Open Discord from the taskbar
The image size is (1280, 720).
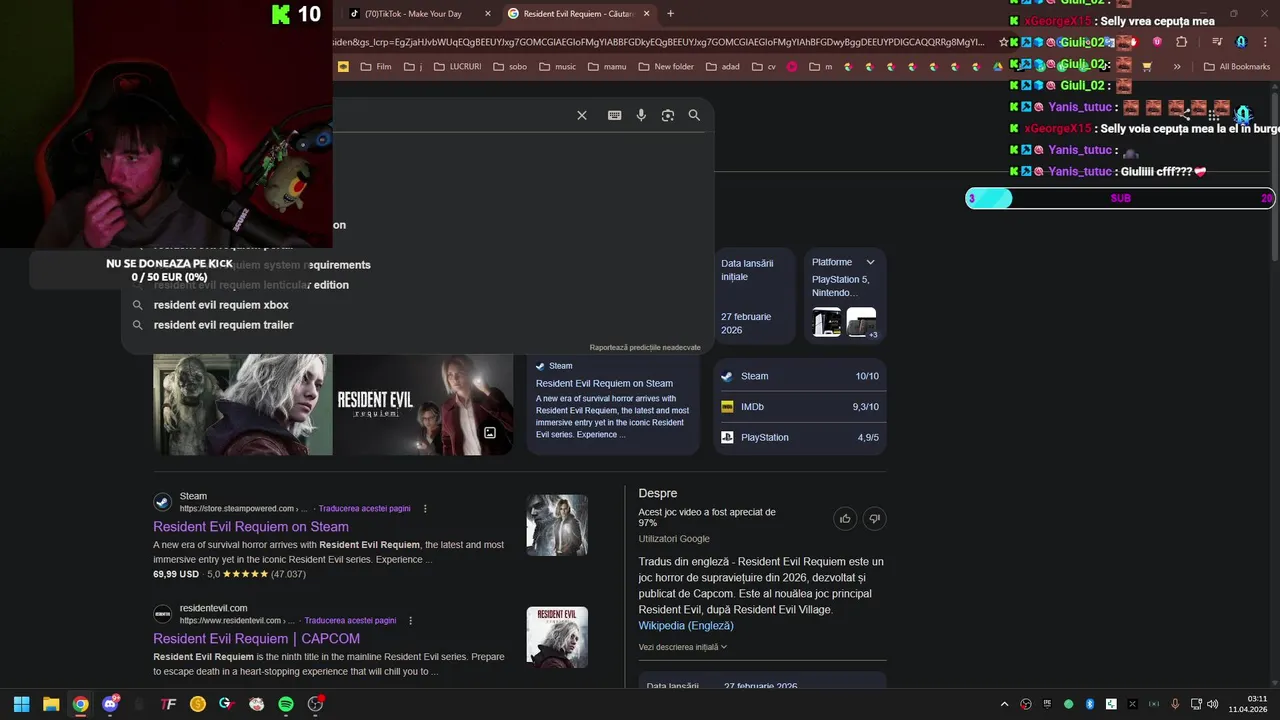[x=110, y=704]
